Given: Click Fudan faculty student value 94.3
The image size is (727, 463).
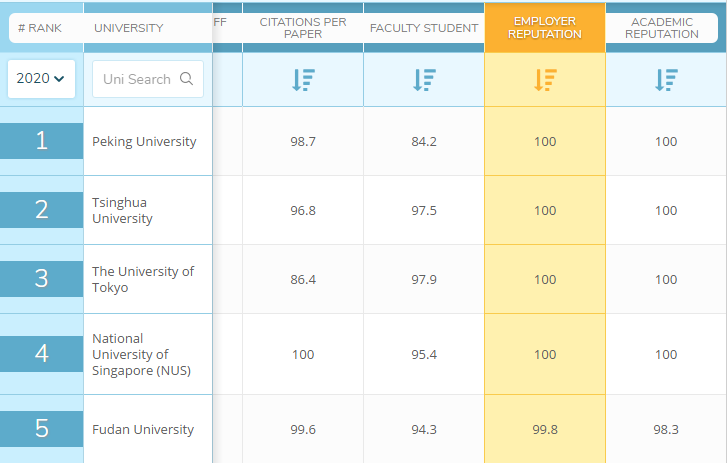Looking at the screenshot, I should coord(424,430).
